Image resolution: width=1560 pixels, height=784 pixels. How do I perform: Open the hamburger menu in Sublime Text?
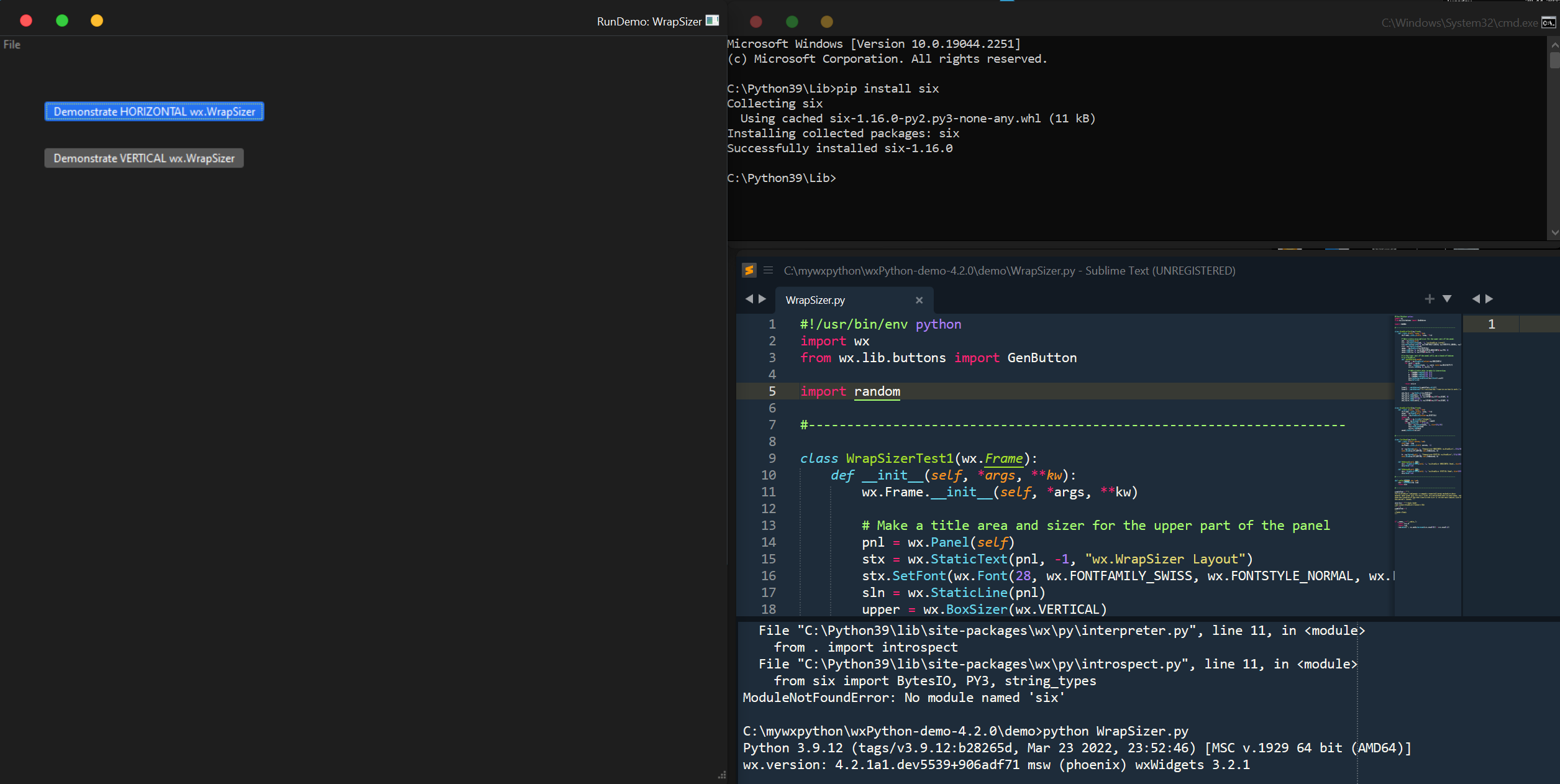coord(769,270)
